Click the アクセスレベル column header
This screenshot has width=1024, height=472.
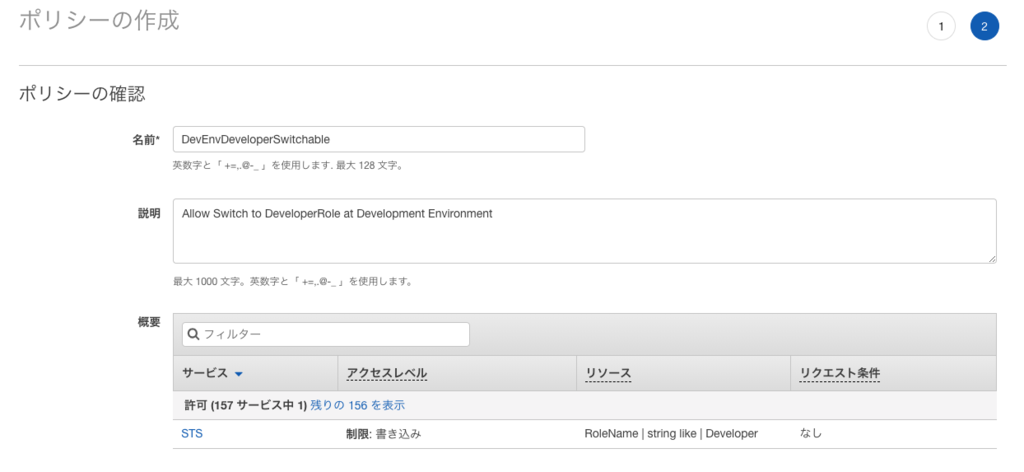click(x=387, y=373)
